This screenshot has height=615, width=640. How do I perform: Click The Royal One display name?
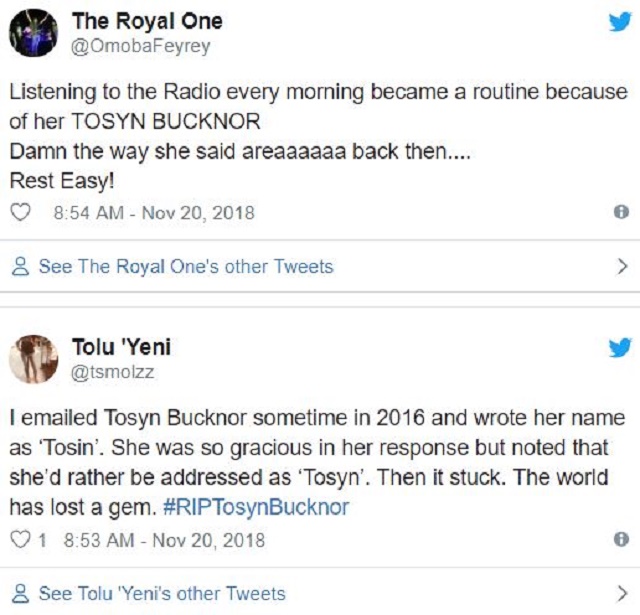coord(147,21)
